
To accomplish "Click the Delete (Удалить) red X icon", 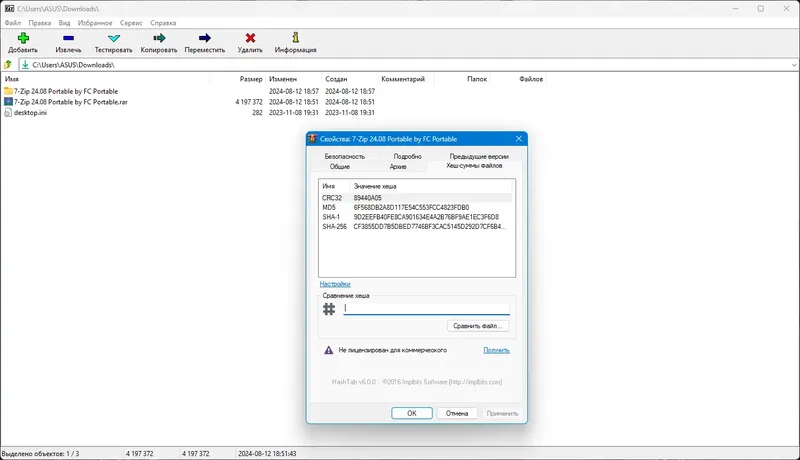I will point(250,38).
